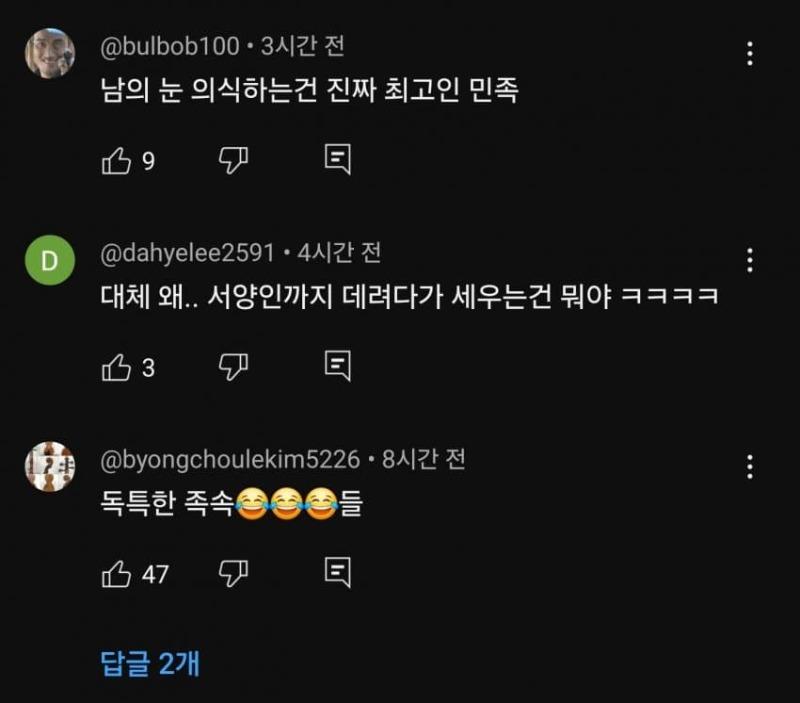Reply to the @dahyelee2591 comment
This screenshot has width=800, height=703.
click(337, 366)
